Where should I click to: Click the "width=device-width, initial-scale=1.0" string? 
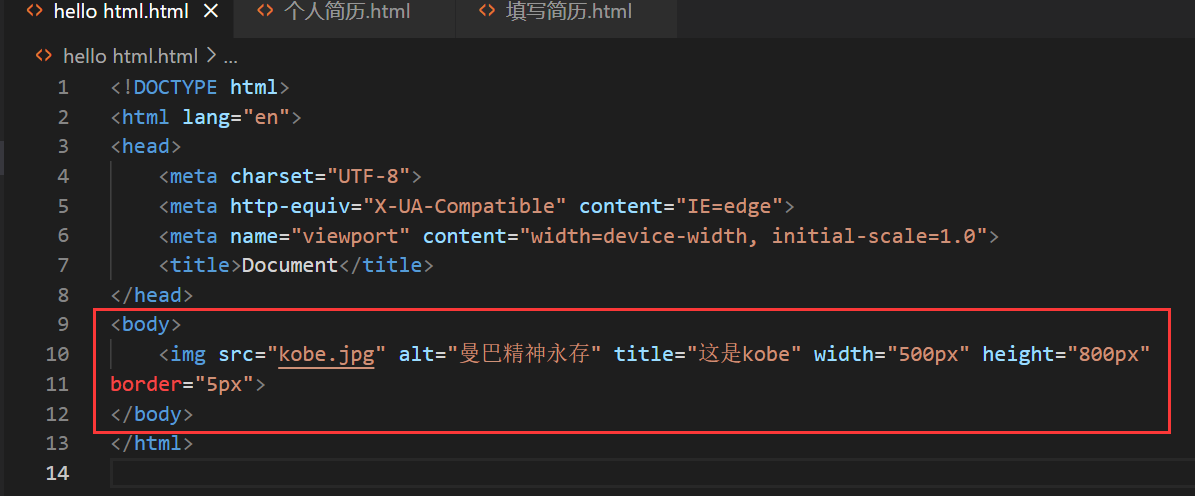[754, 236]
